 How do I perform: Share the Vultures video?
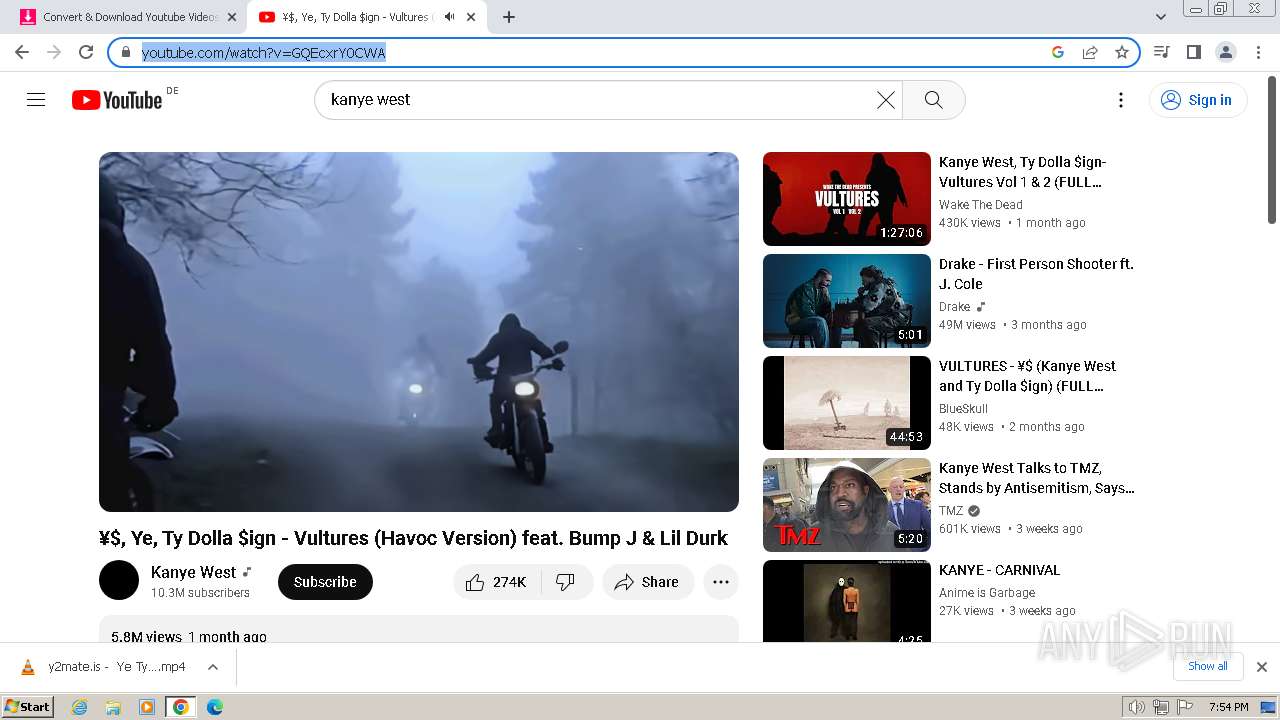click(647, 582)
